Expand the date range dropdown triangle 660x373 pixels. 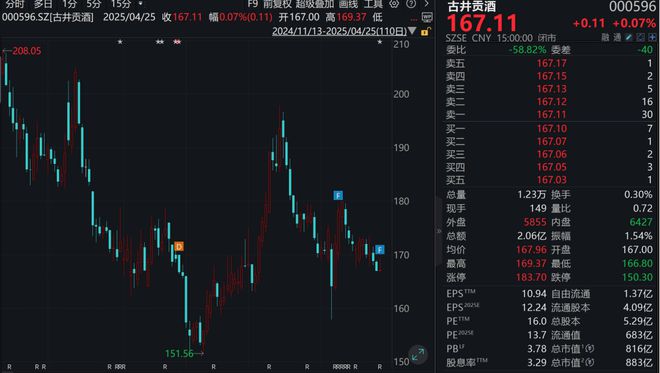coord(412,31)
